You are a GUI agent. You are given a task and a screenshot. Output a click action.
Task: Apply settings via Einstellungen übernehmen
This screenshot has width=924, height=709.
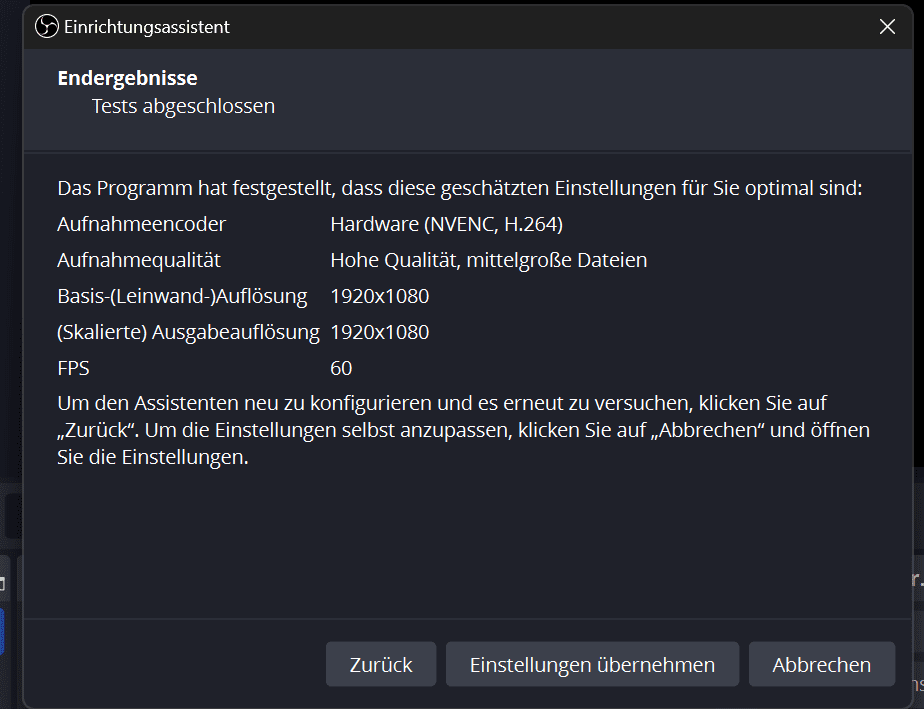coord(592,665)
